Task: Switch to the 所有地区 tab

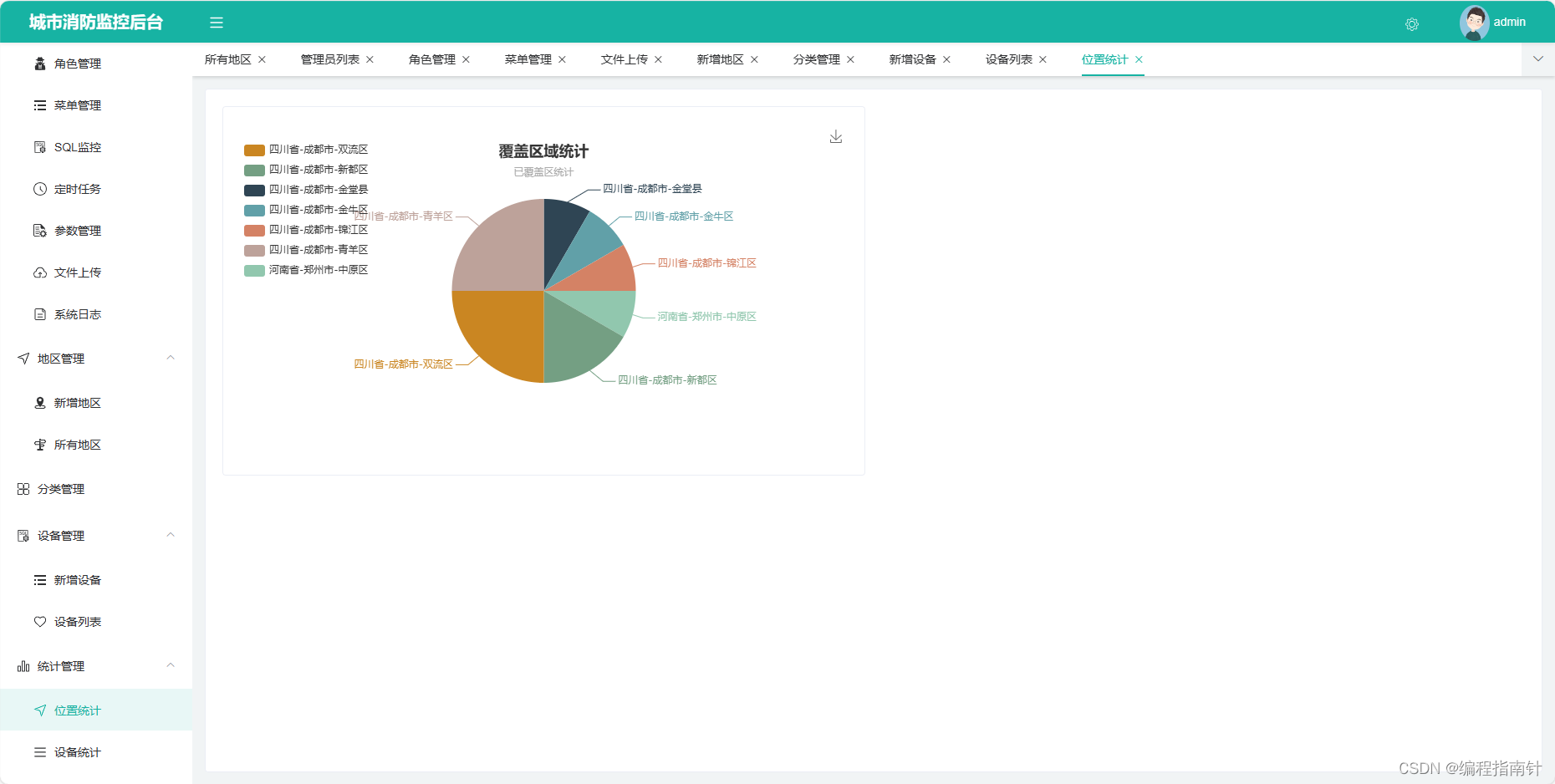Action: [x=228, y=59]
